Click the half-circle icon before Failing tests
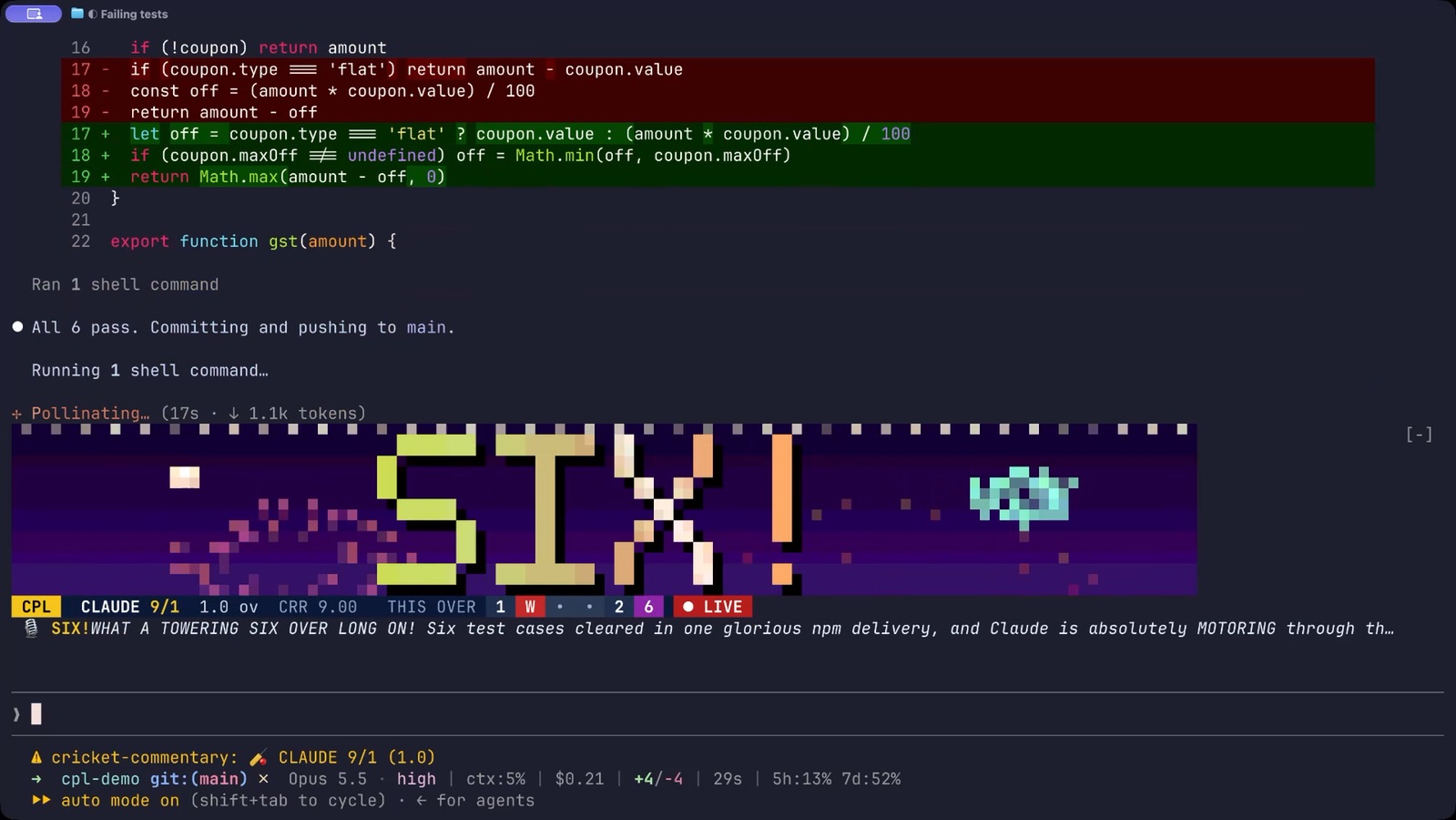The image size is (1456, 820). coord(92,15)
